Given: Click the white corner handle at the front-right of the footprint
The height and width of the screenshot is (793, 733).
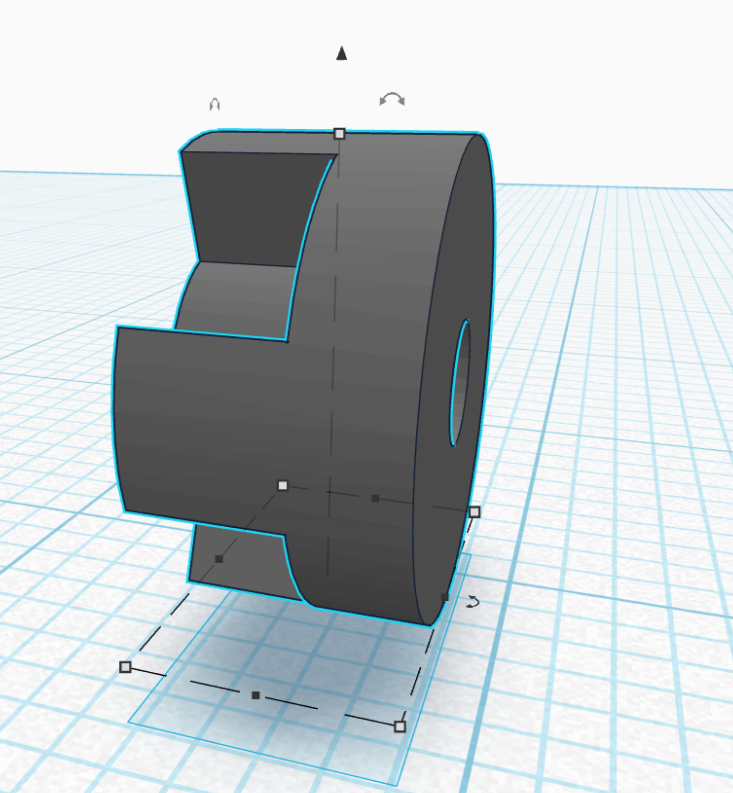Looking at the screenshot, I should (400, 726).
